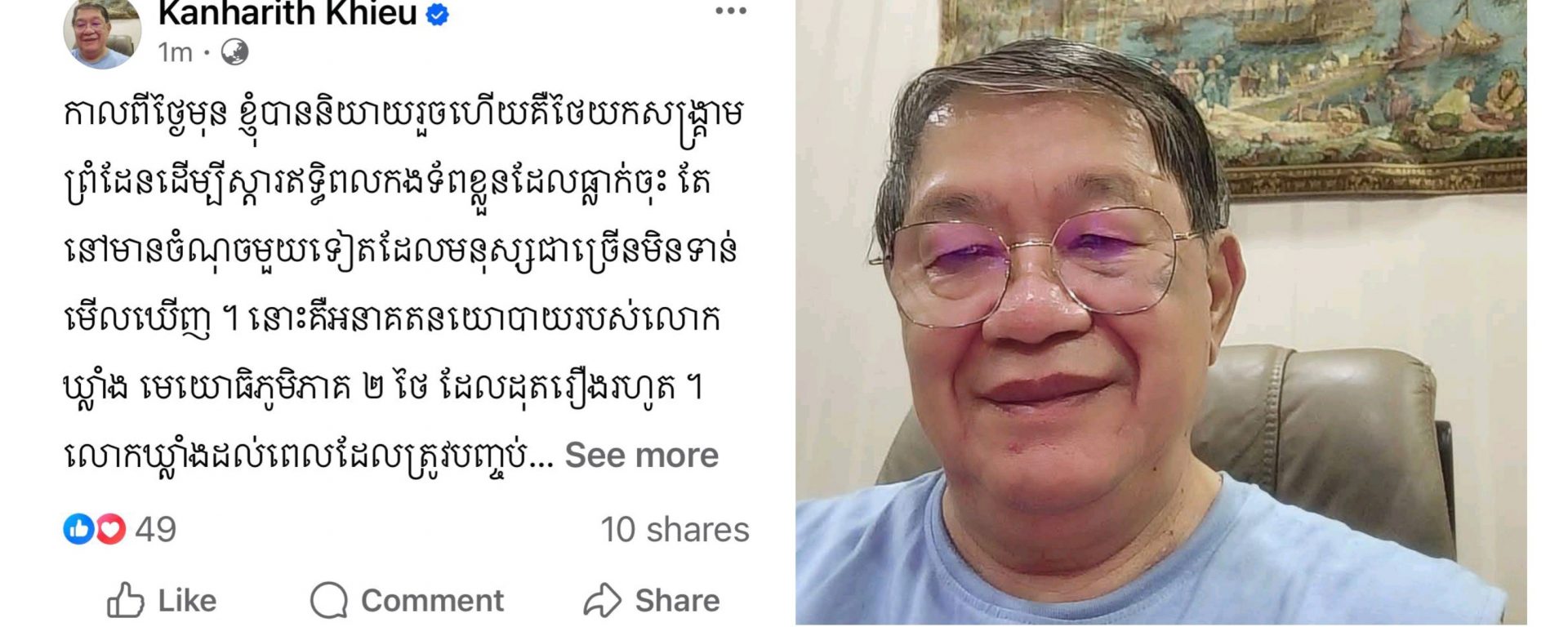Click the blue like reaction icon
Viewport: 1568px width, 627px height.
tap(78, 530)
